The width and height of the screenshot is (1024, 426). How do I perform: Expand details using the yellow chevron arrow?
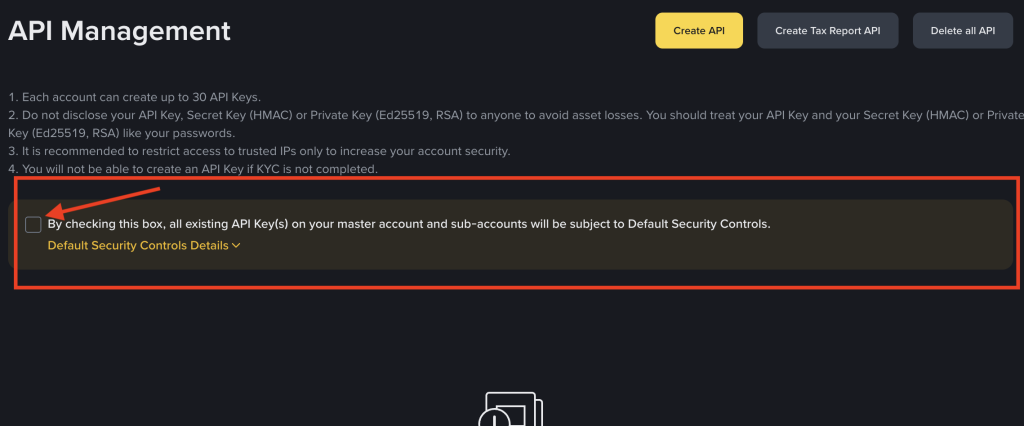point(236,246)
